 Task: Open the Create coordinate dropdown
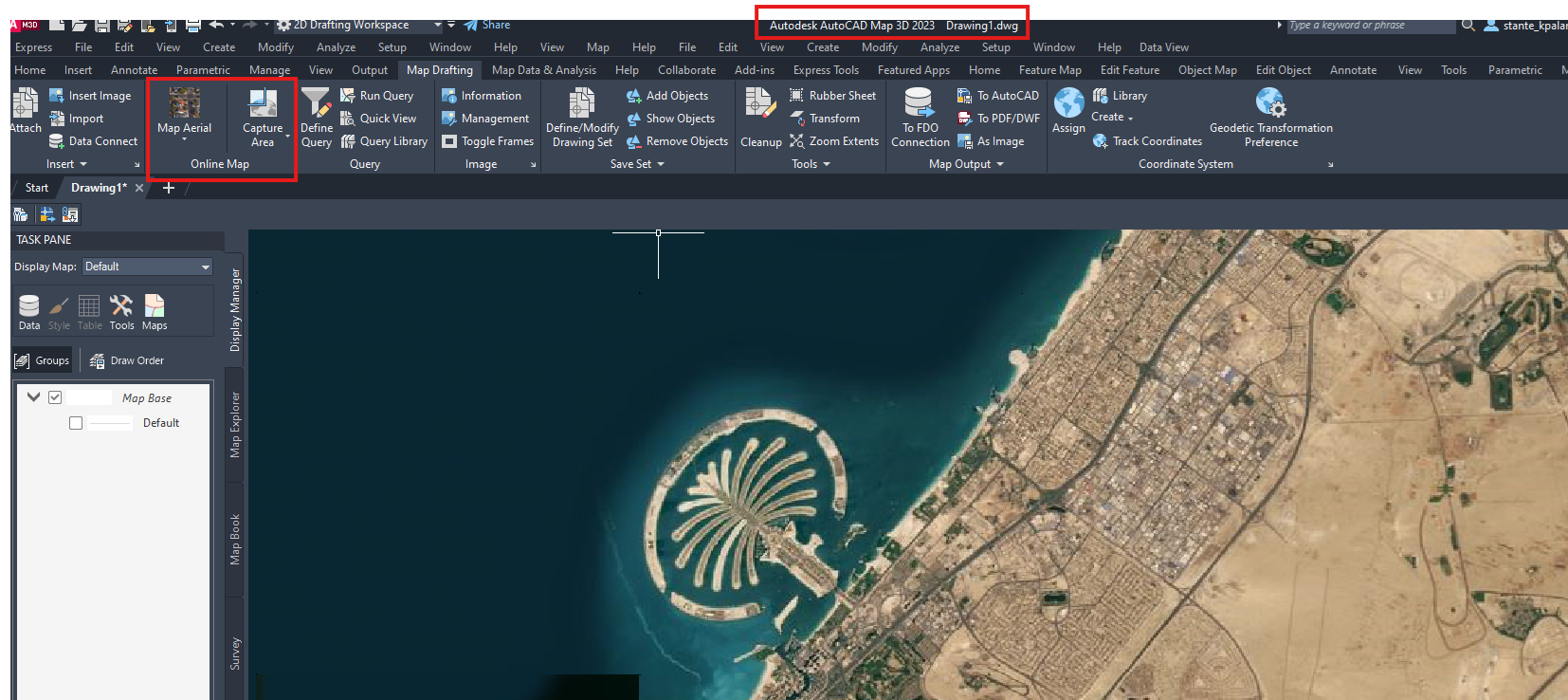click(1113, 118)
